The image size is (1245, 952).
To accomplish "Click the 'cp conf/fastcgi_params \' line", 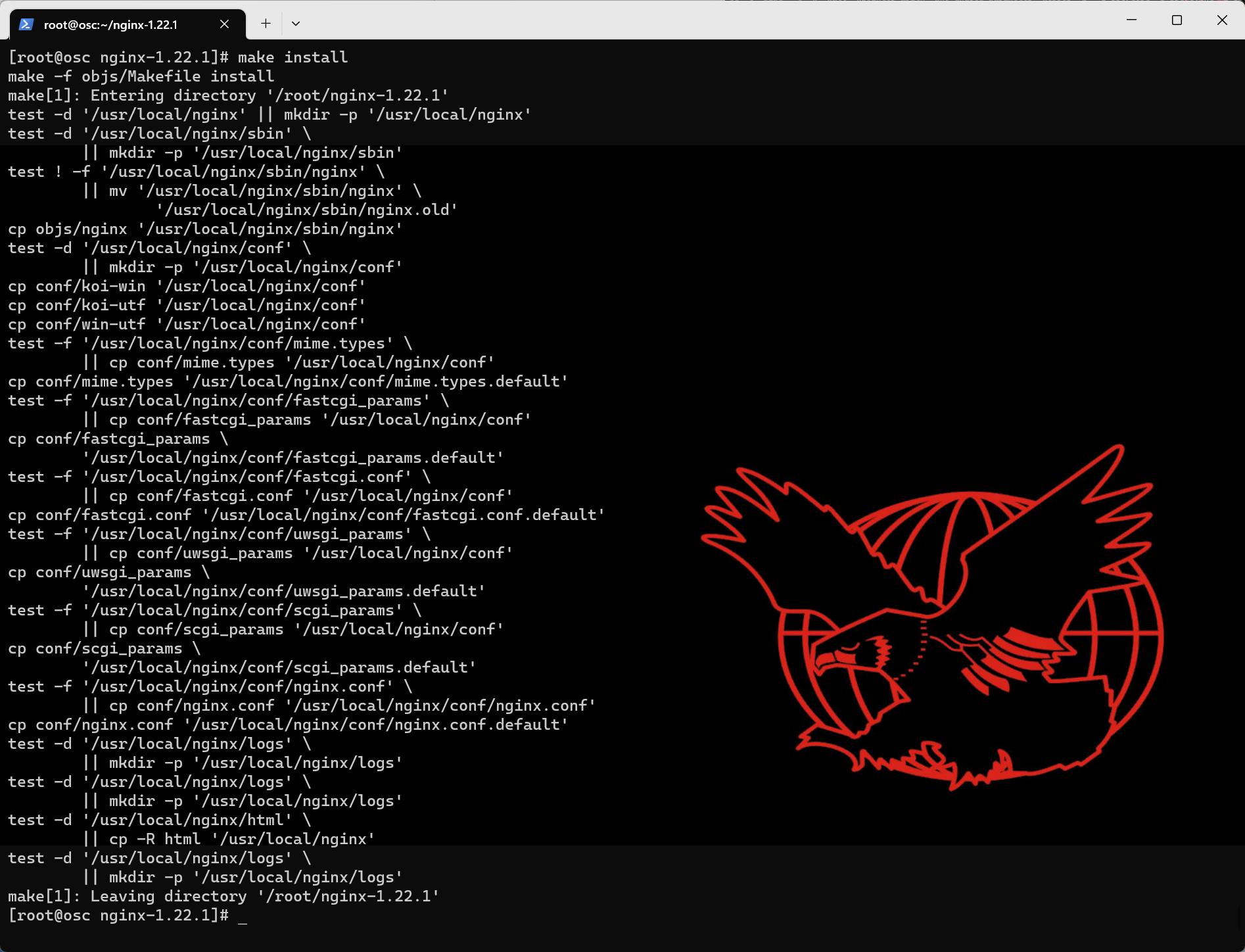I will (x=118, y=439).
